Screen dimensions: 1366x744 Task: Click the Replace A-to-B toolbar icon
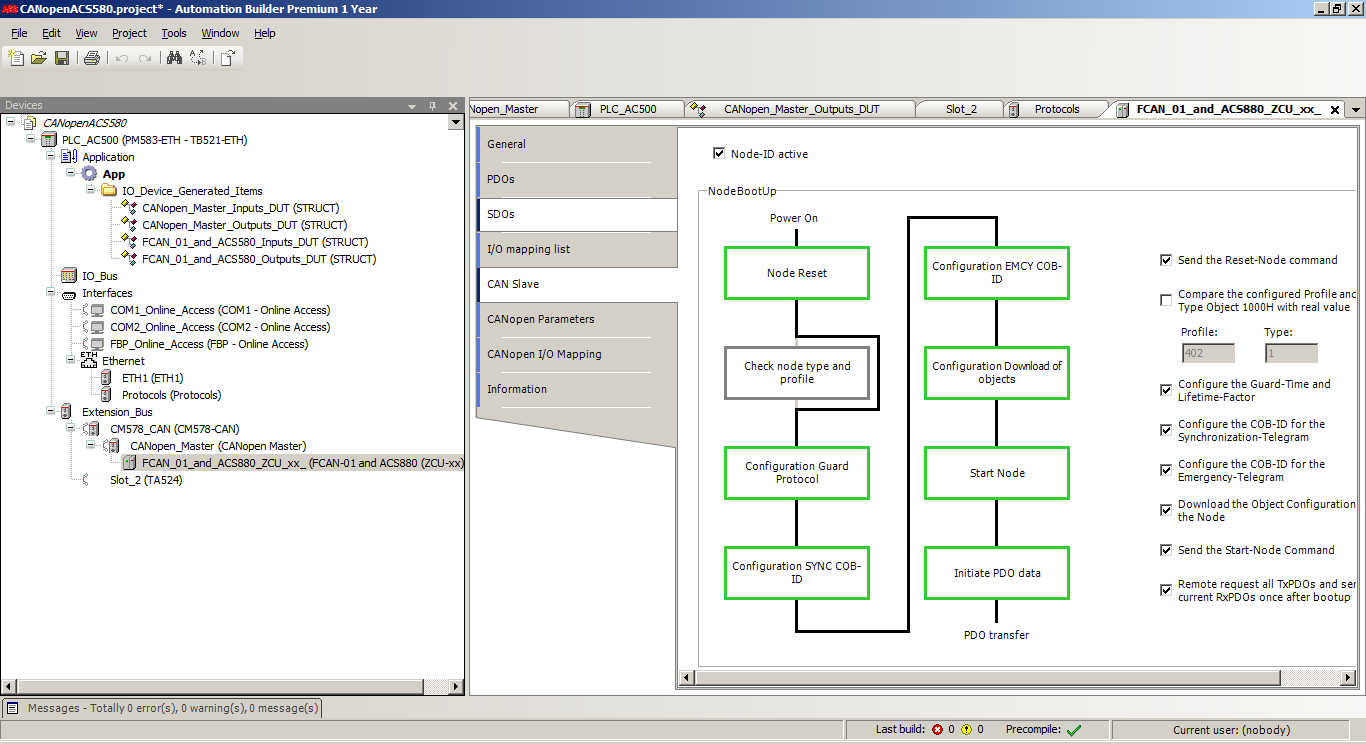(x=197, y=58)
